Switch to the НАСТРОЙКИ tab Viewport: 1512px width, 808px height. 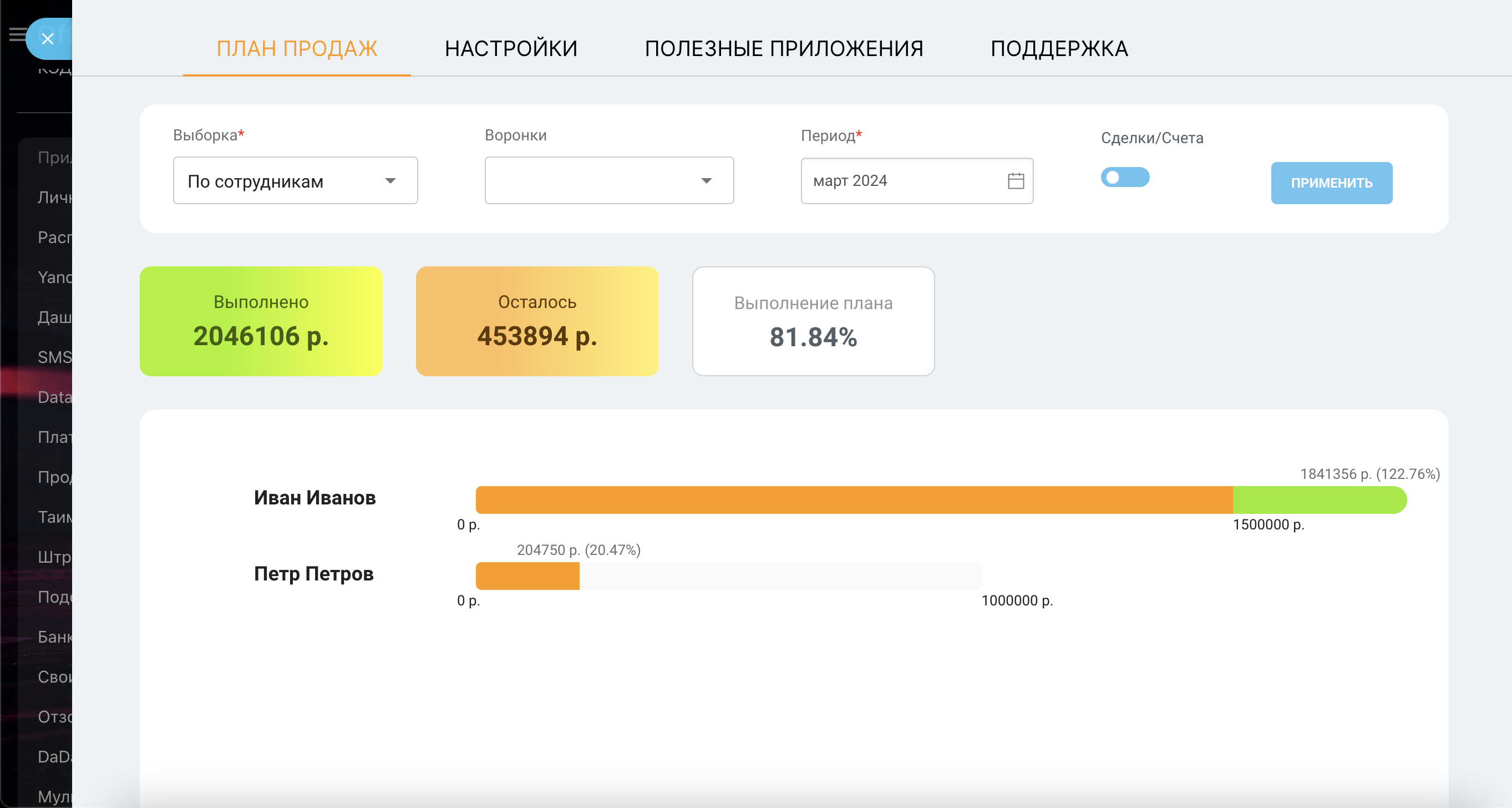pos(511,48)
